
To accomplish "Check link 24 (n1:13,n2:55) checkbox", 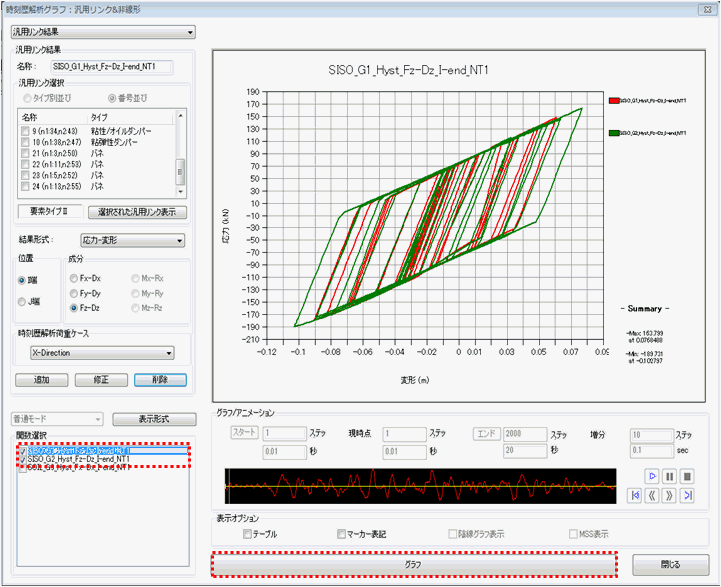I will 25,186.
